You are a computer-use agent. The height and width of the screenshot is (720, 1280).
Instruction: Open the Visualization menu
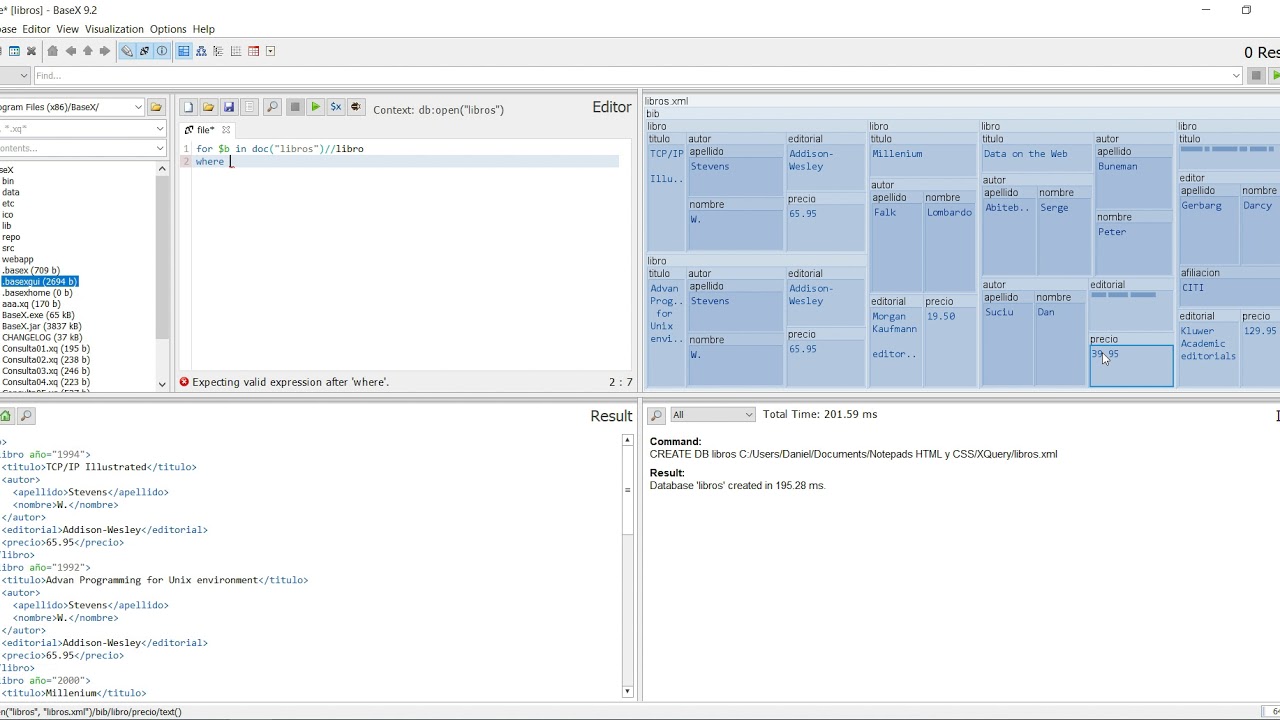click(114, 29)
